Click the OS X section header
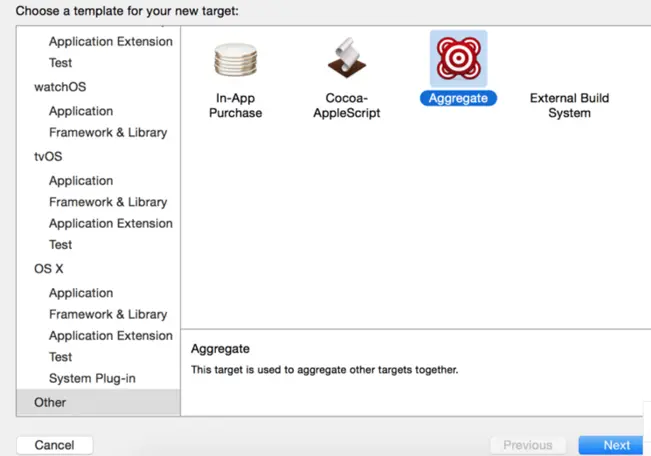651x456 pixels. click(49, 269)
